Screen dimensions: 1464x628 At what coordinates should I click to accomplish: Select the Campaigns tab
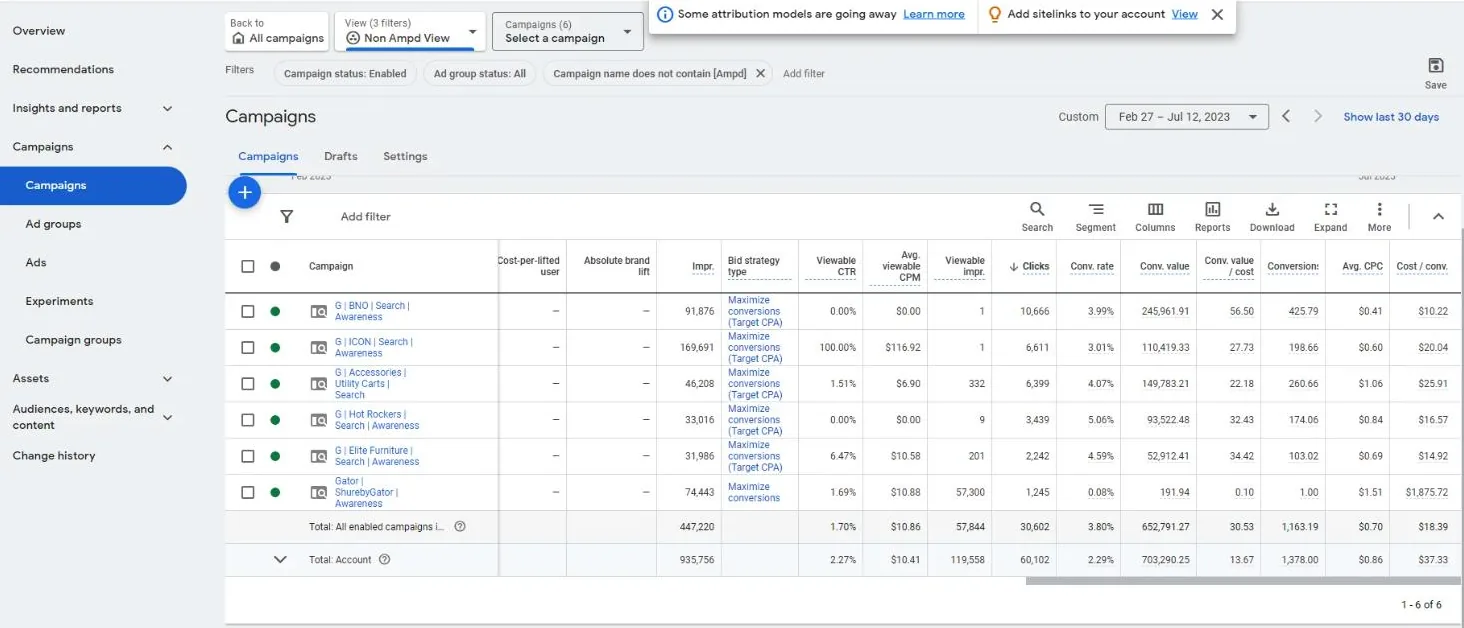pos(268,156)
